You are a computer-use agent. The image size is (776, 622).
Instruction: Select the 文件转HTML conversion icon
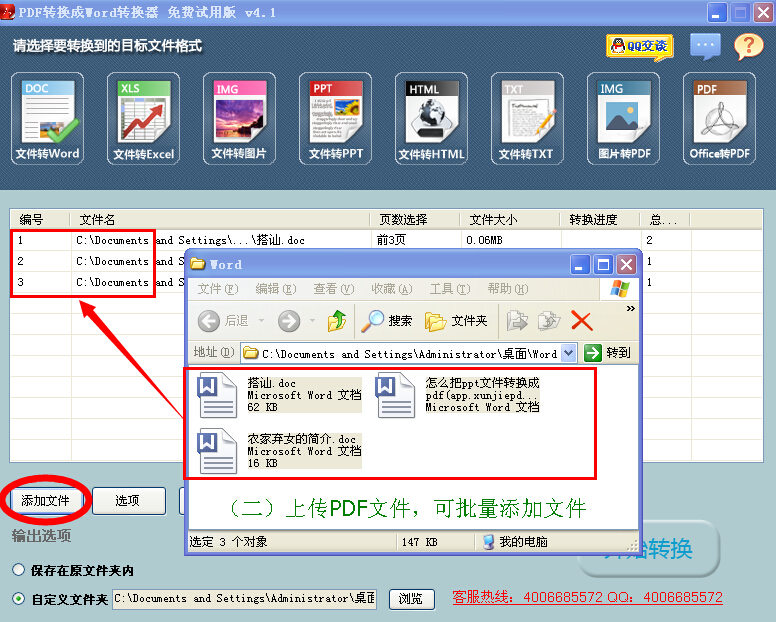pyautogui.click(x=432, y=119)
